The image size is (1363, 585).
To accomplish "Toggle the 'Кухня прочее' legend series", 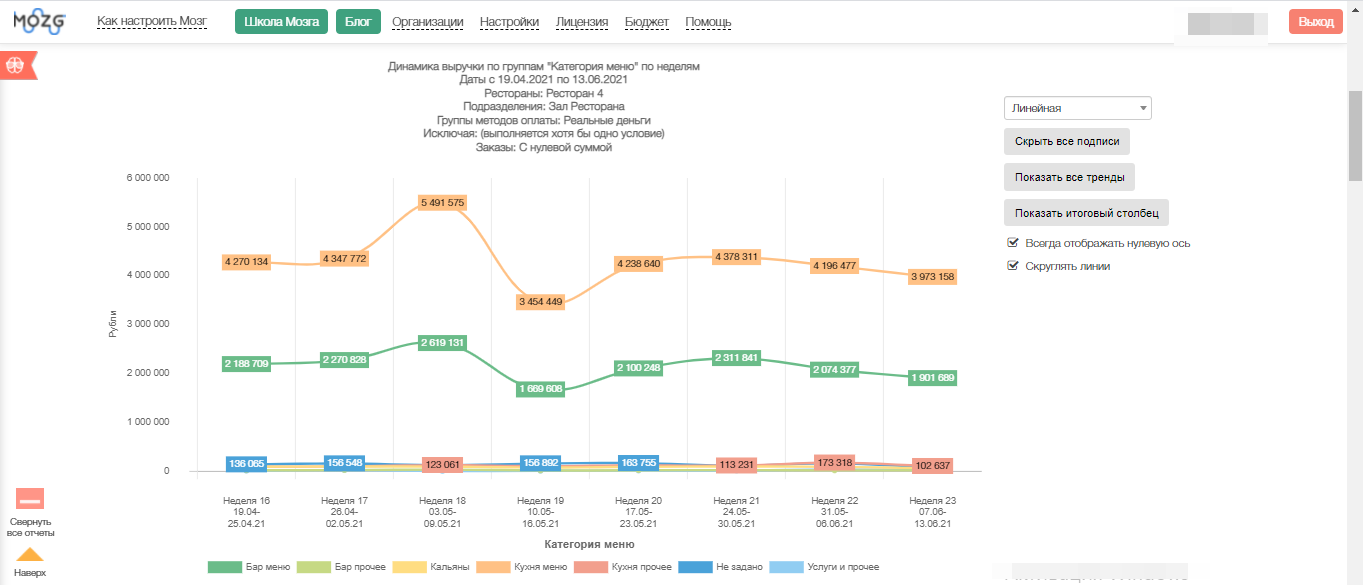I will point(592,567).
